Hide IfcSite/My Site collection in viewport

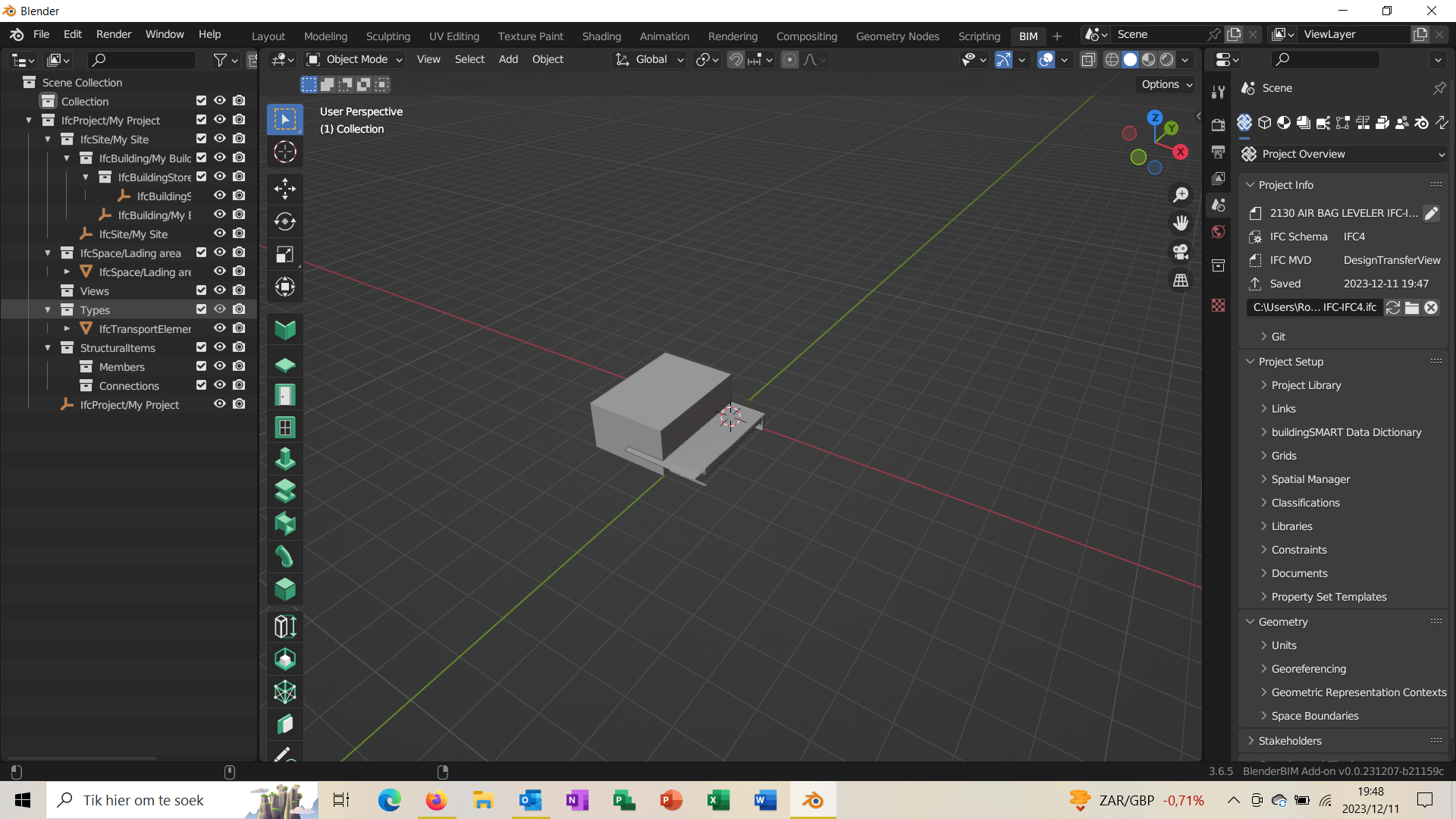pyautogui.click(x=220, y=139)
